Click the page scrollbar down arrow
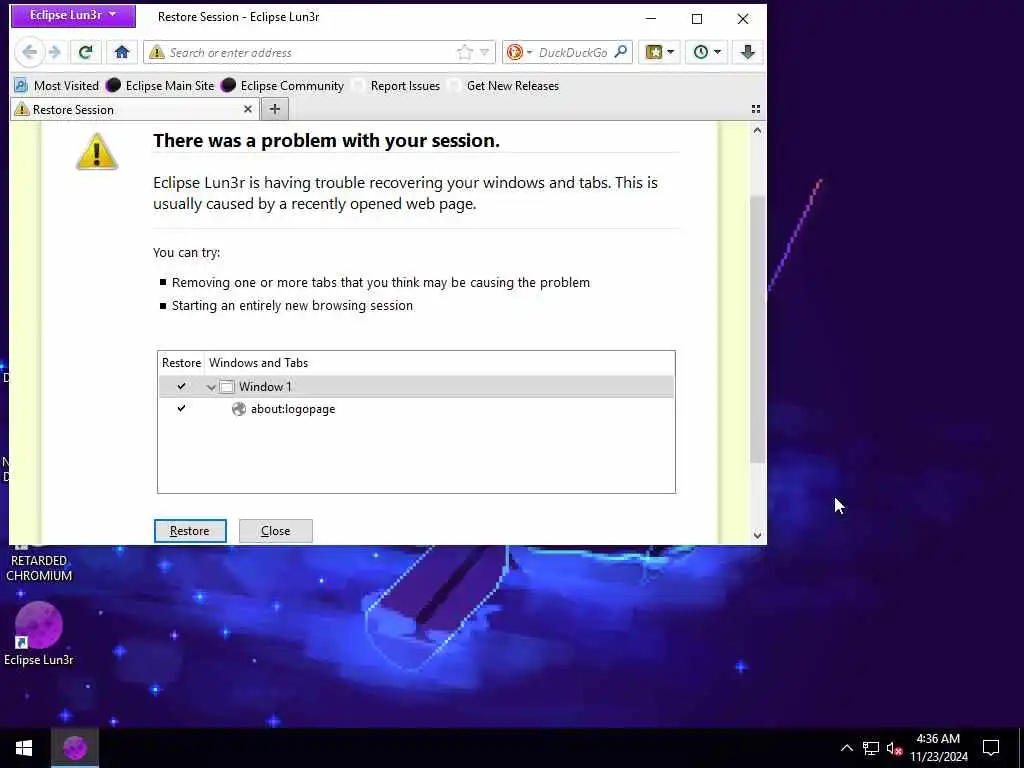1024x768 pixels. pyautogui.click(x=757, y=535)
